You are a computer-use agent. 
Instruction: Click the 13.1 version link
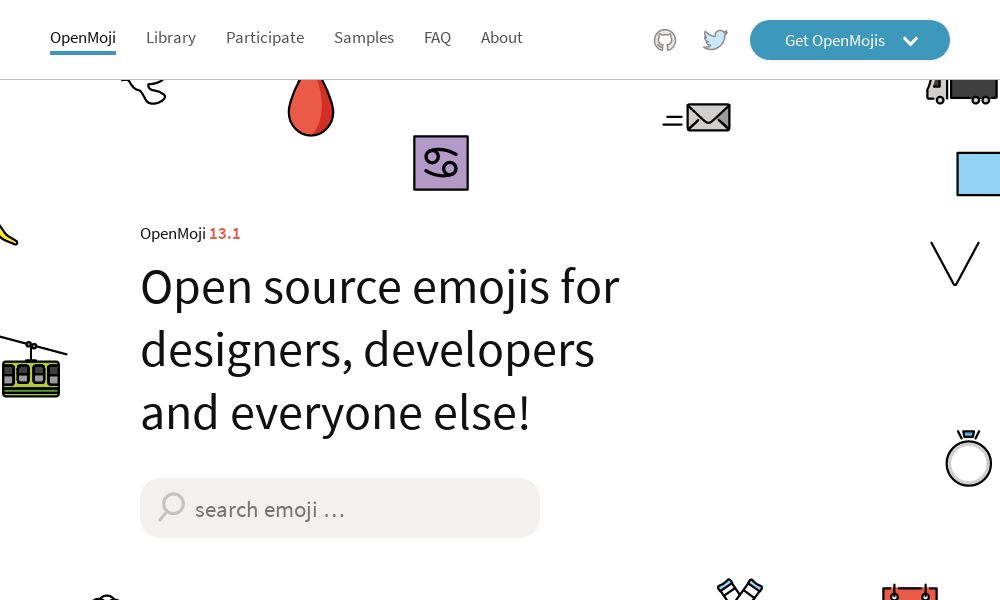coord(224,233)
